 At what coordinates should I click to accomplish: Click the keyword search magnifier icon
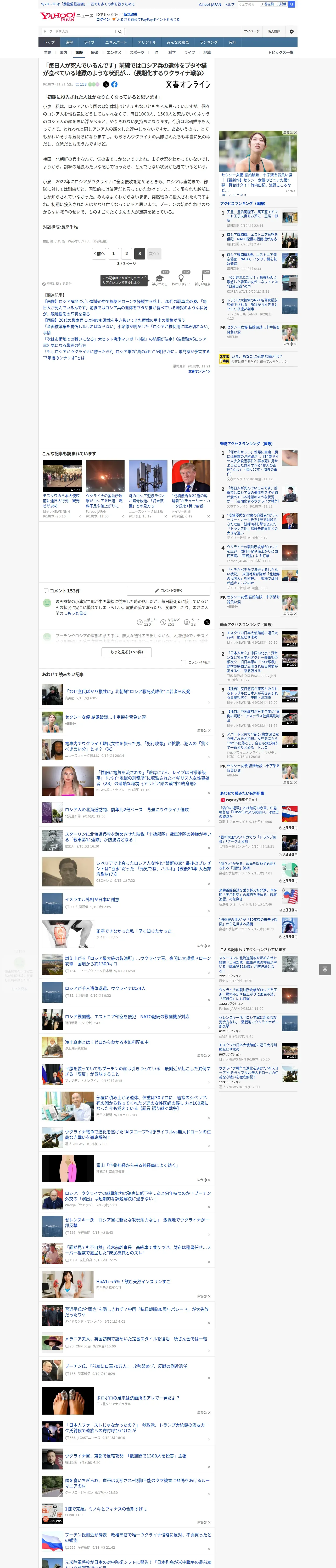point(120,32)
